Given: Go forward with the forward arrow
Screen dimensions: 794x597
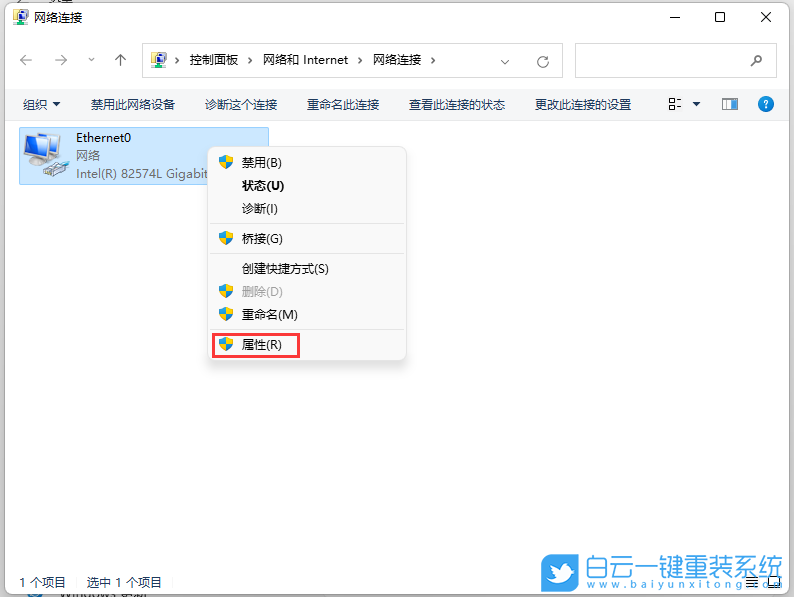Looking at the screenshot, I should pos(61,61).
